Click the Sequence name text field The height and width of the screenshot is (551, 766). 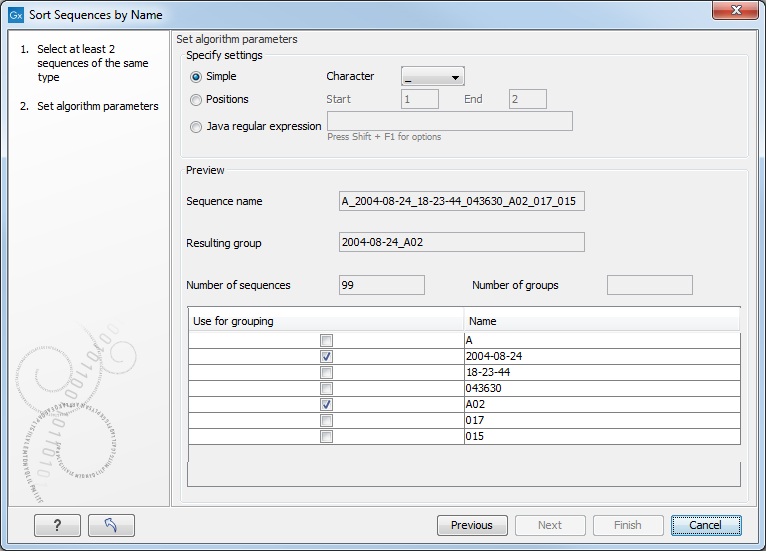pos(461,202)
